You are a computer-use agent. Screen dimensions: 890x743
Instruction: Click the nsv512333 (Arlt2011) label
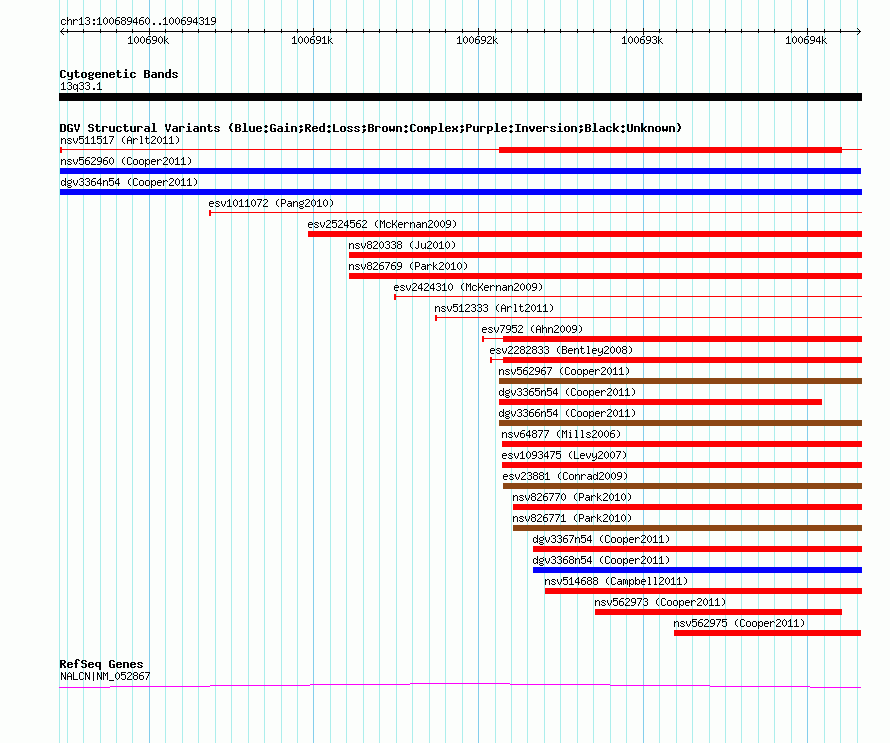coord(494,308)
